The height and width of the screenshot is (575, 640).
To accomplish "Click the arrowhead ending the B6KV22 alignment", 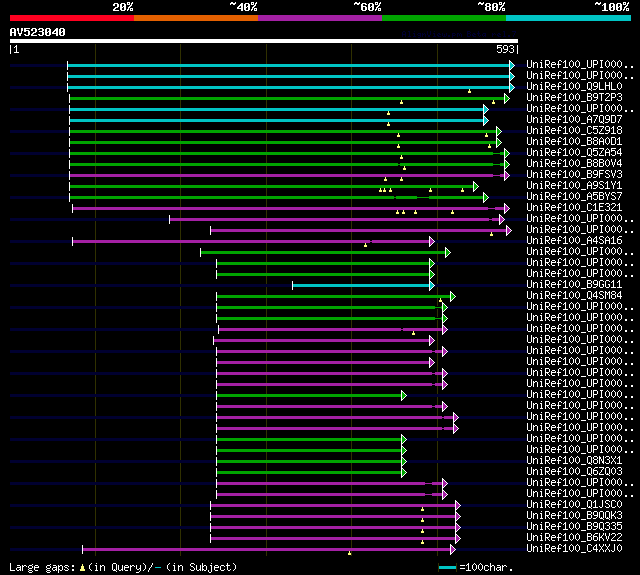I will (458, 539).
